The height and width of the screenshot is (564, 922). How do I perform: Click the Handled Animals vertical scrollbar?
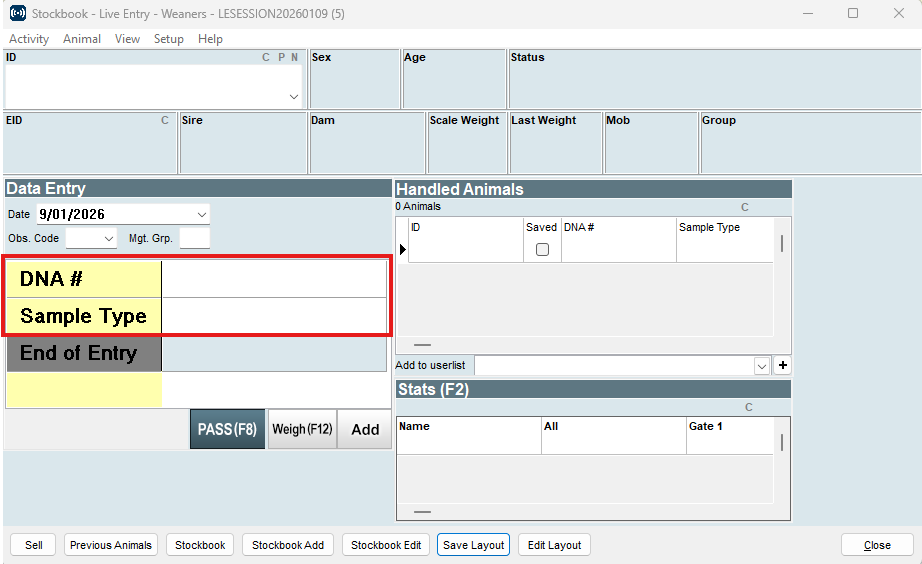[x=781, y=244]
